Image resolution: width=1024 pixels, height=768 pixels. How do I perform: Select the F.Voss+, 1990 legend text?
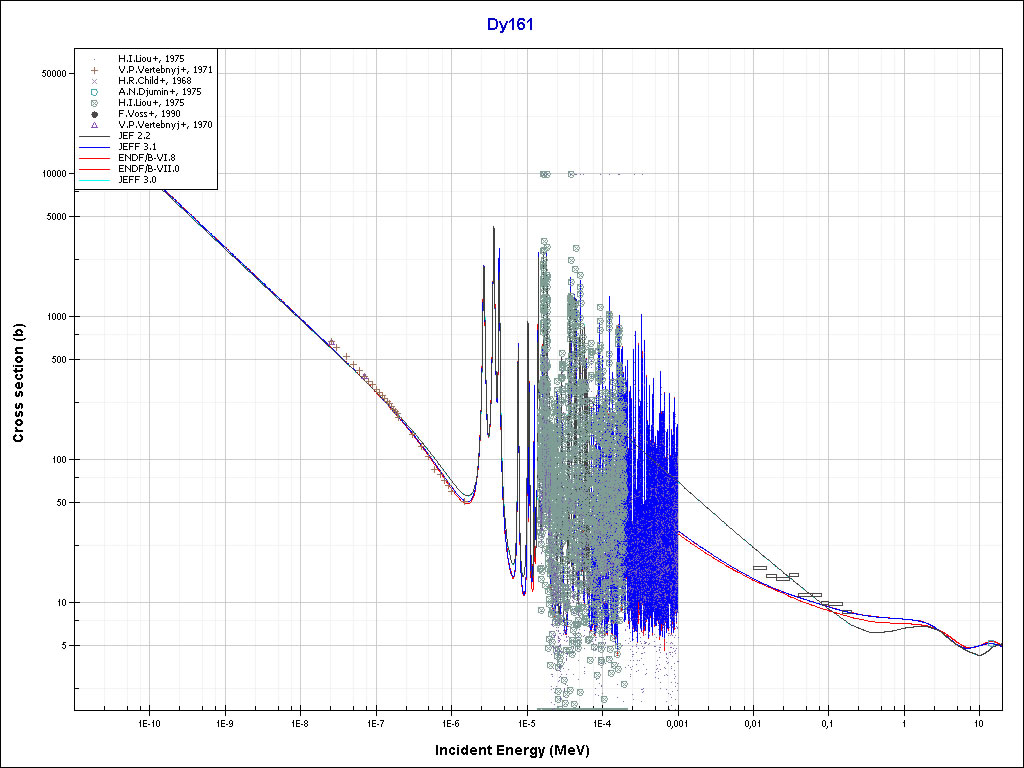149,114
